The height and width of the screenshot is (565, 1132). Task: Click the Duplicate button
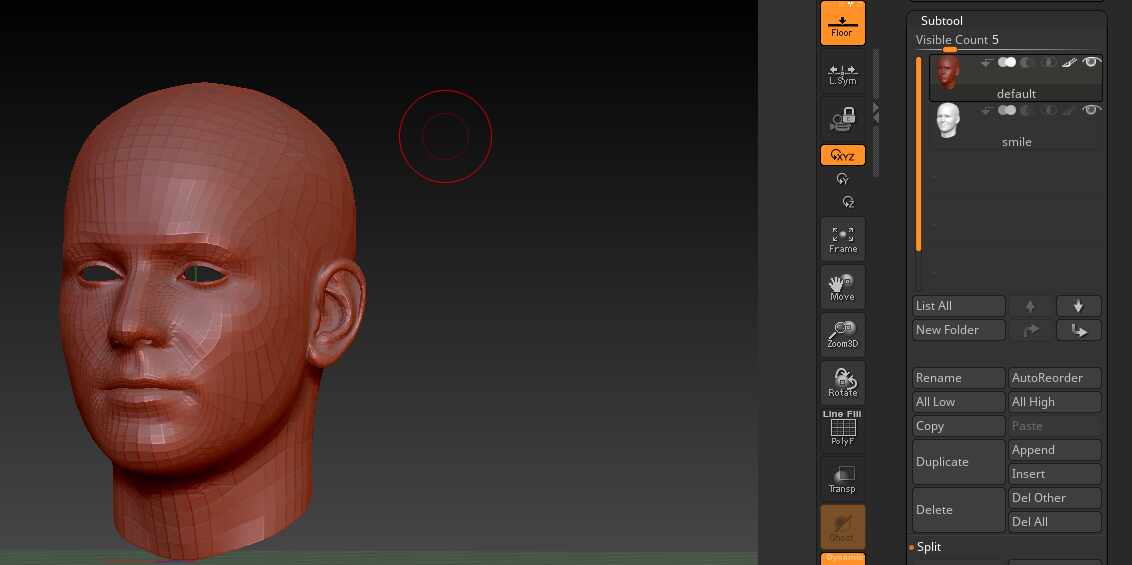[958, 462]
